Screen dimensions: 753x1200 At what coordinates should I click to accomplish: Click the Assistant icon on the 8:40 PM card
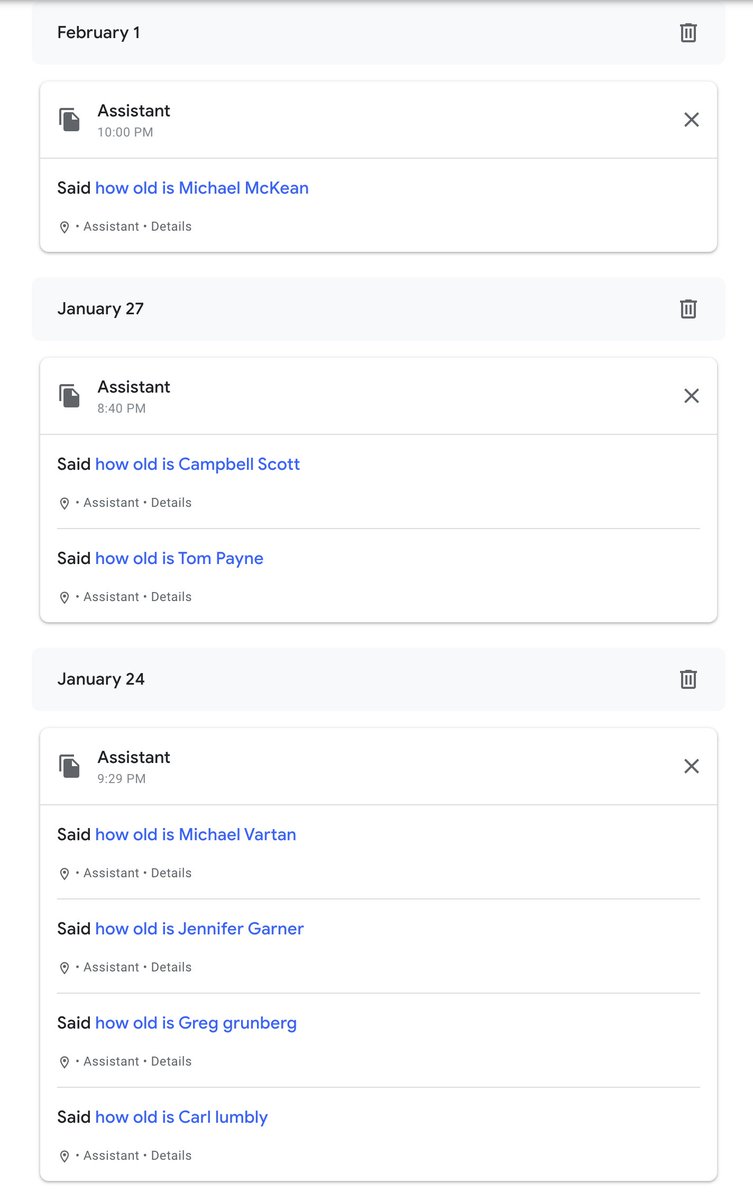click(x=69, y=396)
